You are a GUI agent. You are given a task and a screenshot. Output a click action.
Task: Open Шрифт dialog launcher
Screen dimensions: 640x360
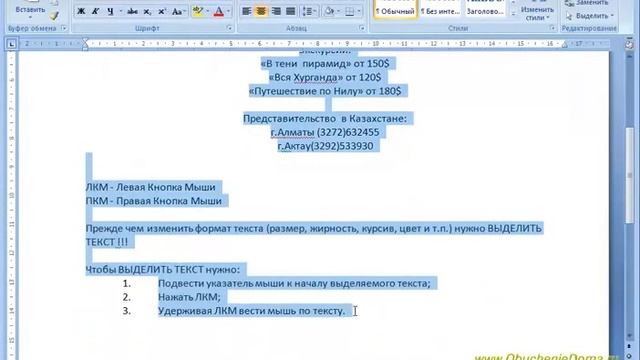229,28
